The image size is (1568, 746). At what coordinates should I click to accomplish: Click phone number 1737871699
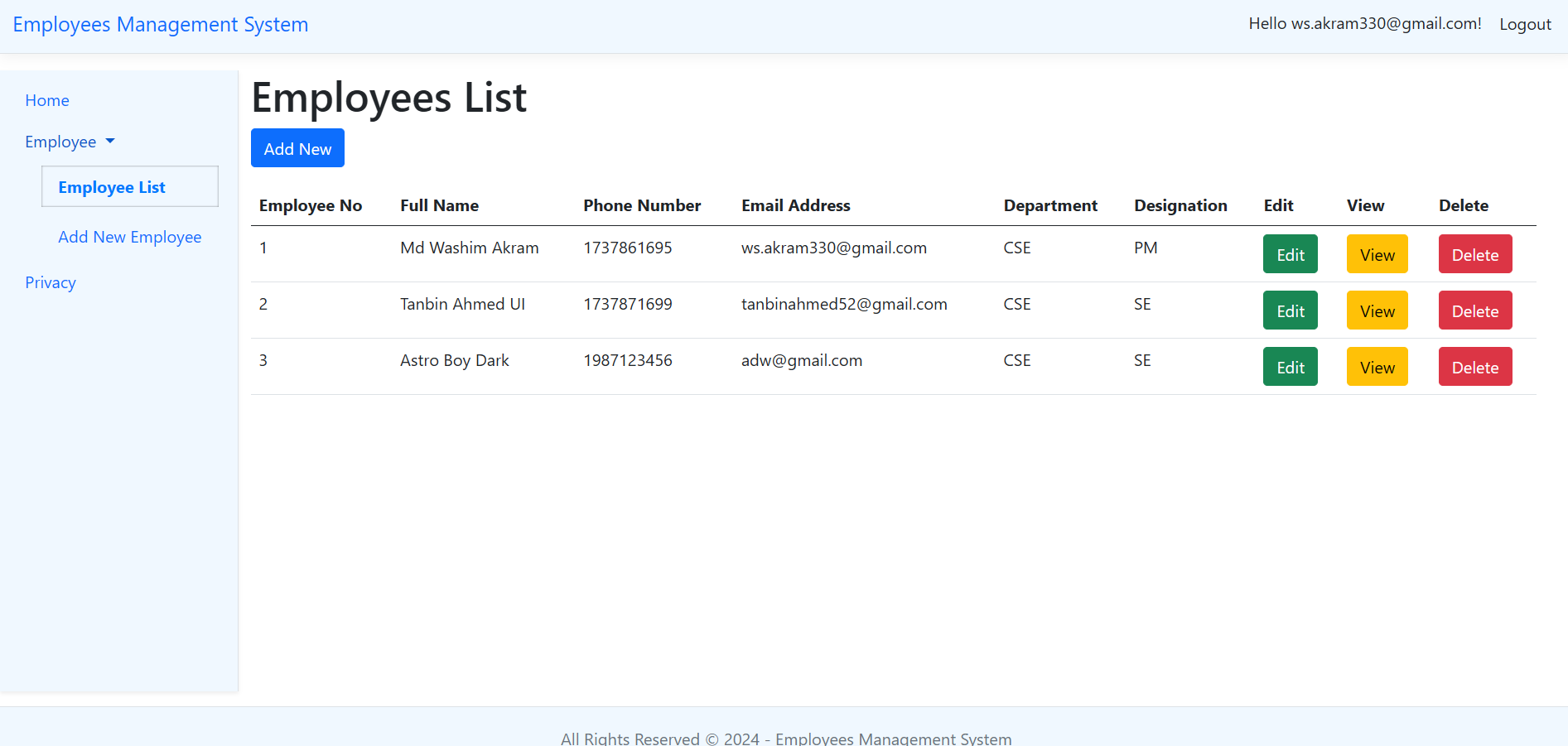pos(628,304)
